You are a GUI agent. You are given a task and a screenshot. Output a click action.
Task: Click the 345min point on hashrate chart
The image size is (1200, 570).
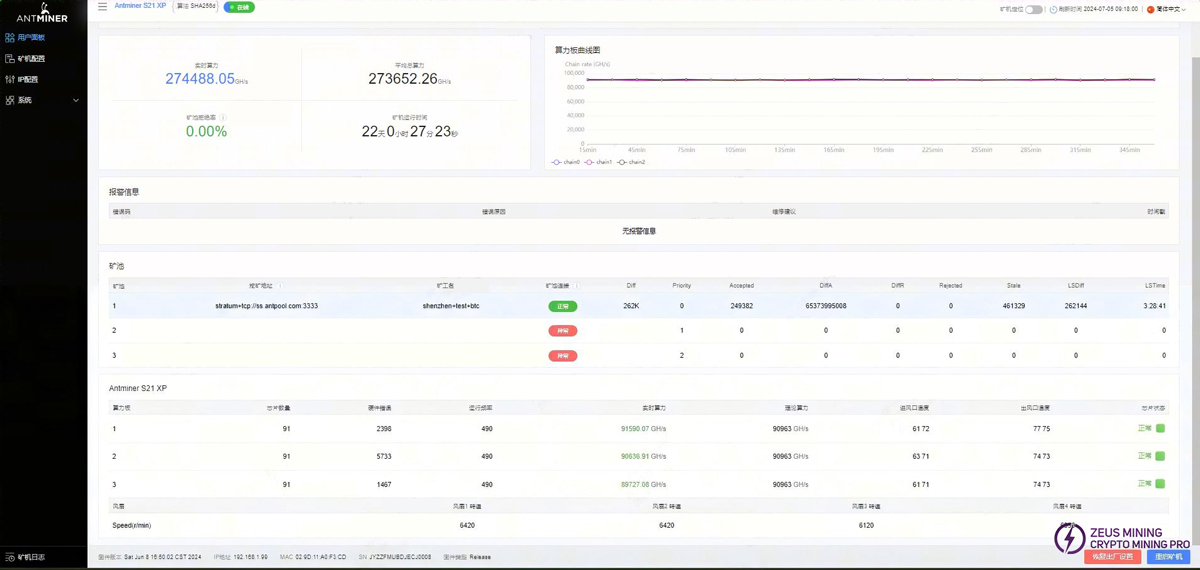(x=1129, y=80)
